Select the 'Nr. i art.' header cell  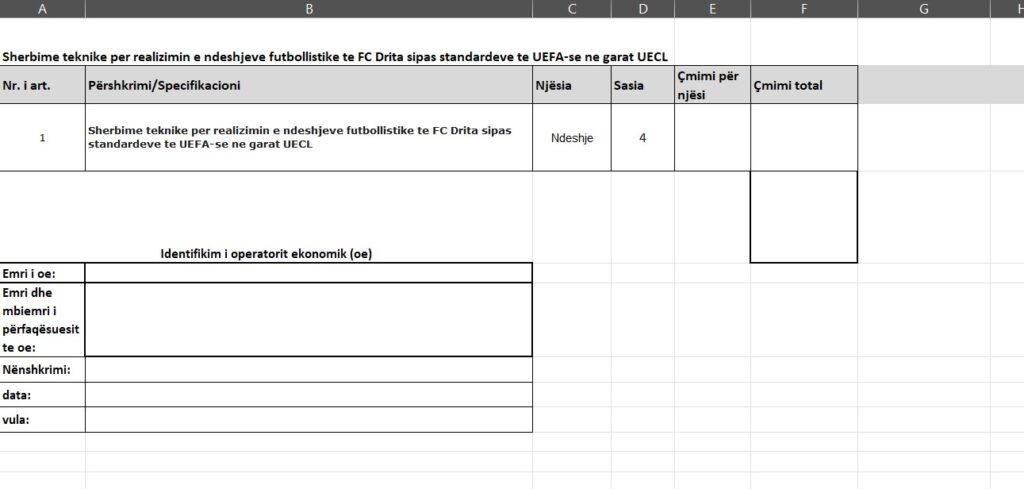click(42, 85)
